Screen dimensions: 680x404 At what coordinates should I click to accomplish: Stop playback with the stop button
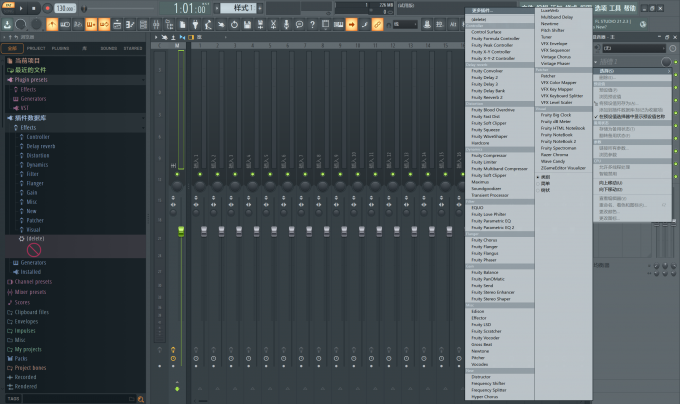click(x=34, y=8)
